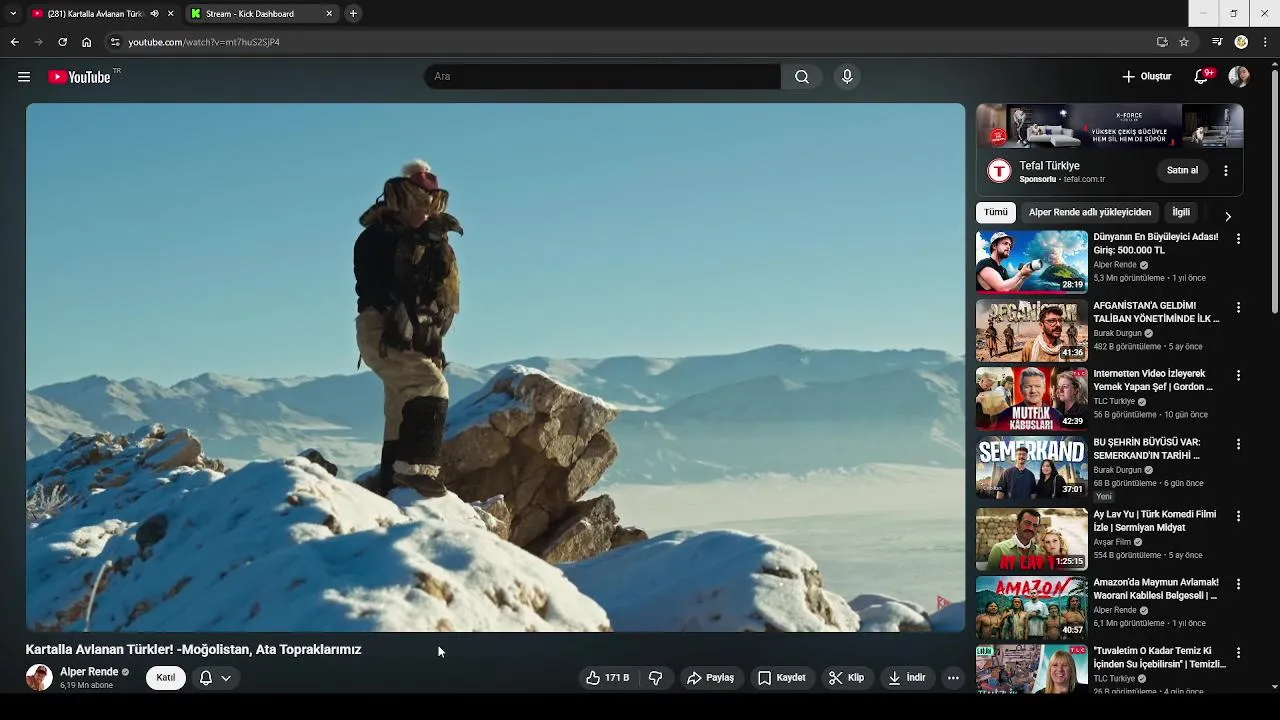Image resolution: width=1280 pixels, height=720 pixels.
Task: Open more actions below the video
Action: point(953,678)
